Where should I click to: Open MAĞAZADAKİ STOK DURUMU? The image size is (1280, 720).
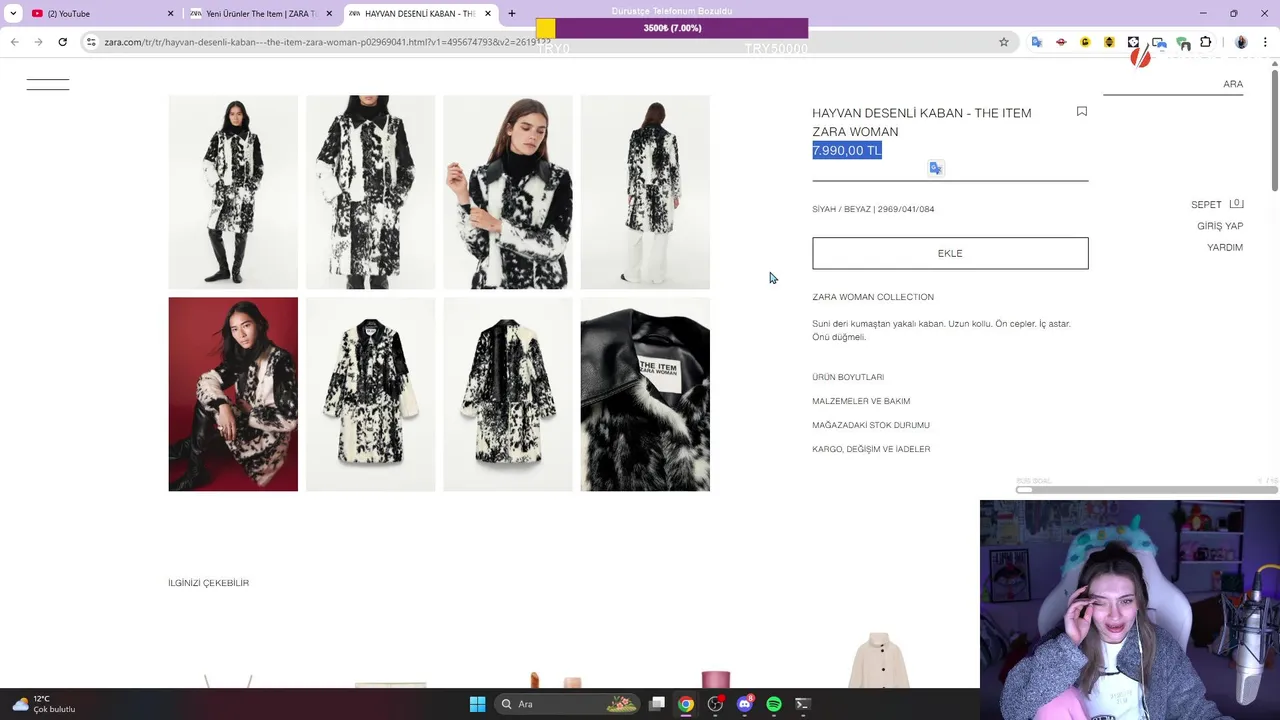[x=871, y=425]
